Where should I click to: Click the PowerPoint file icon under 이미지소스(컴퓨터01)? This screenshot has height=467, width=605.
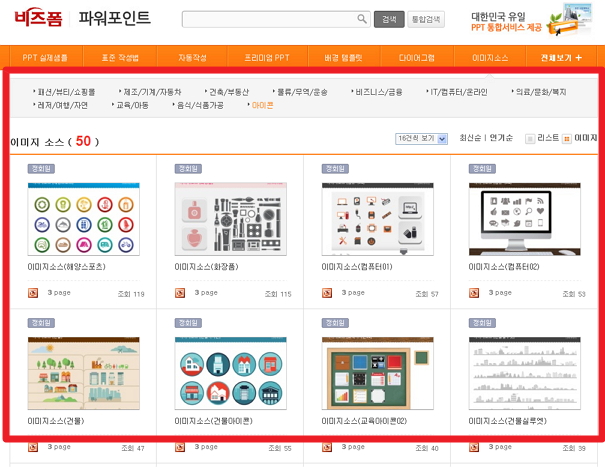coord(327,293)
